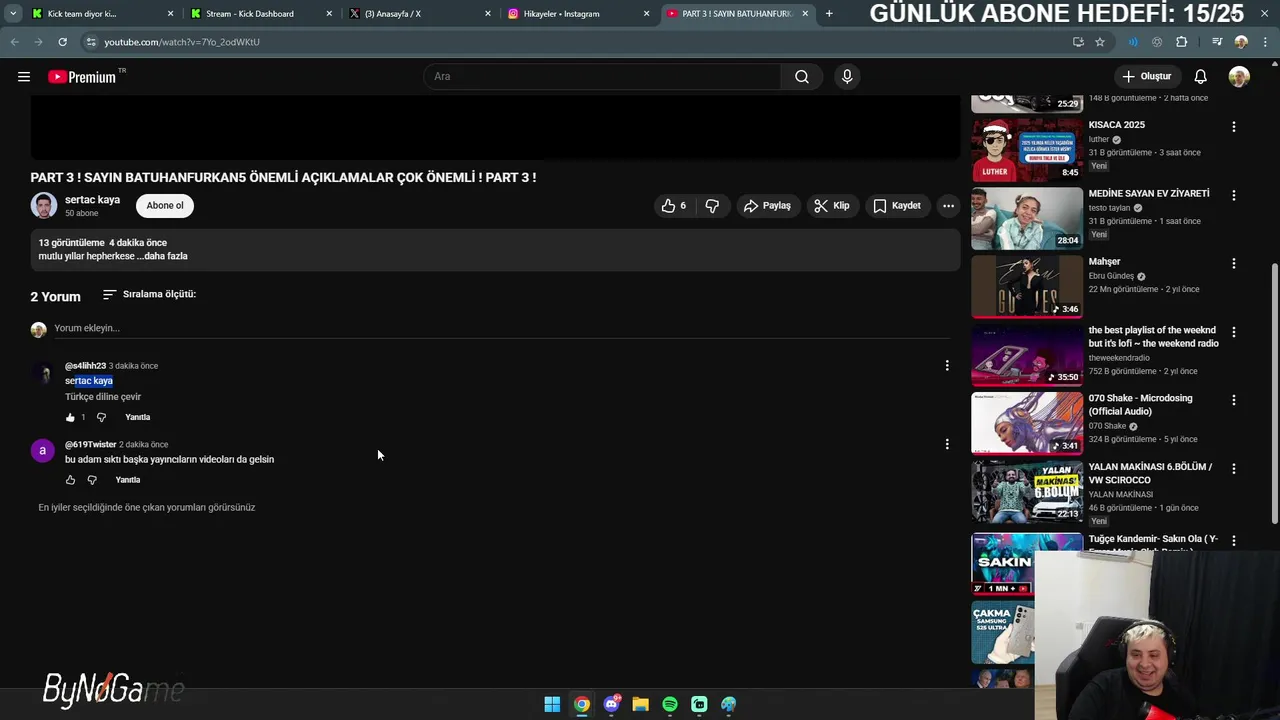Start voice search with the microphone icon

pos(847,77)
